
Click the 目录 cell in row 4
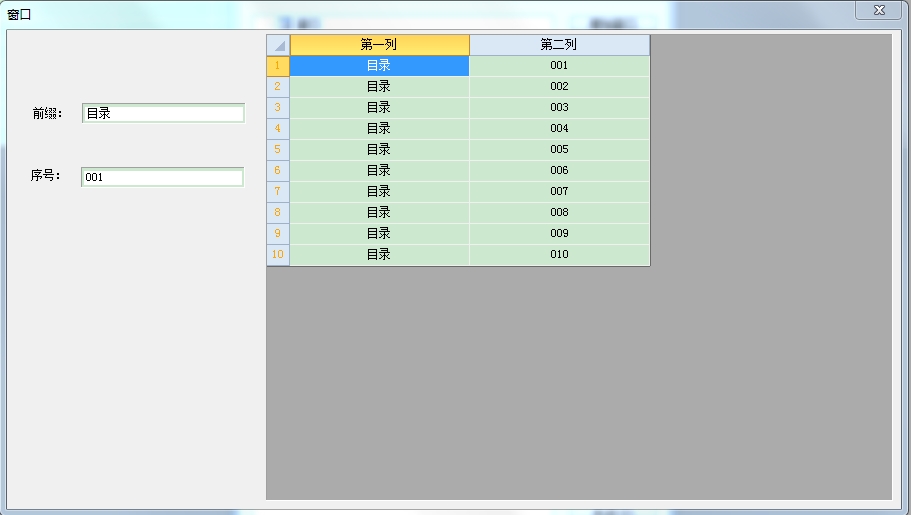pyautogui.click(x=379, y=128)
